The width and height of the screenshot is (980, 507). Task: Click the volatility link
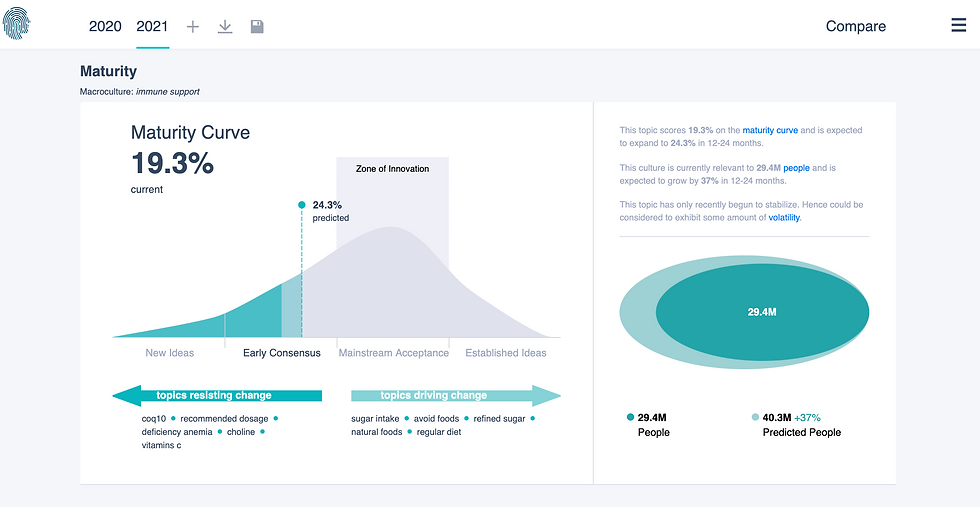click(784, 218)
